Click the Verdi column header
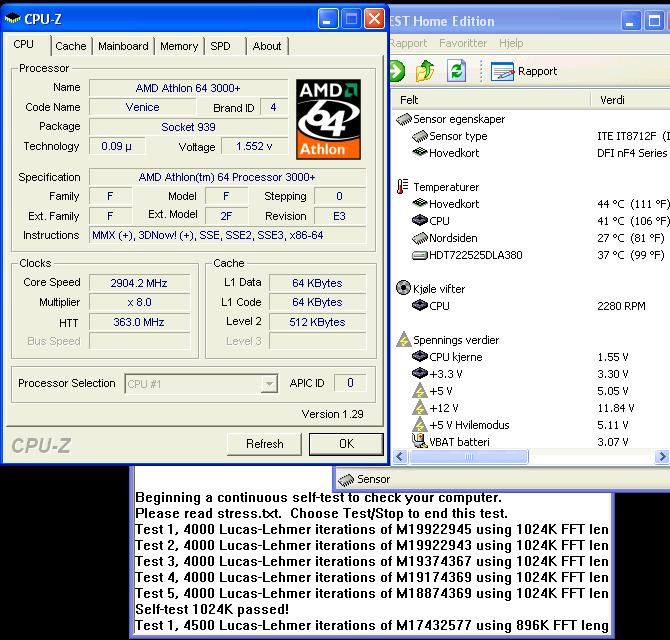The width and height of the screenshot is (670, 640). (x=630, y=100)
